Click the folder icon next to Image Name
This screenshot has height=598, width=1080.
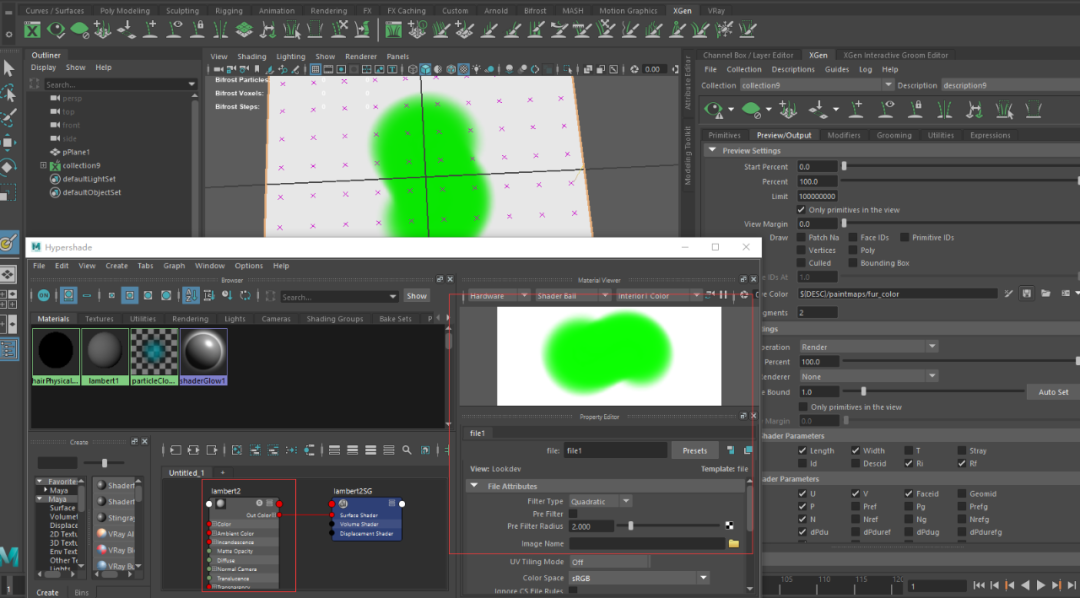[x=734, y=544]
